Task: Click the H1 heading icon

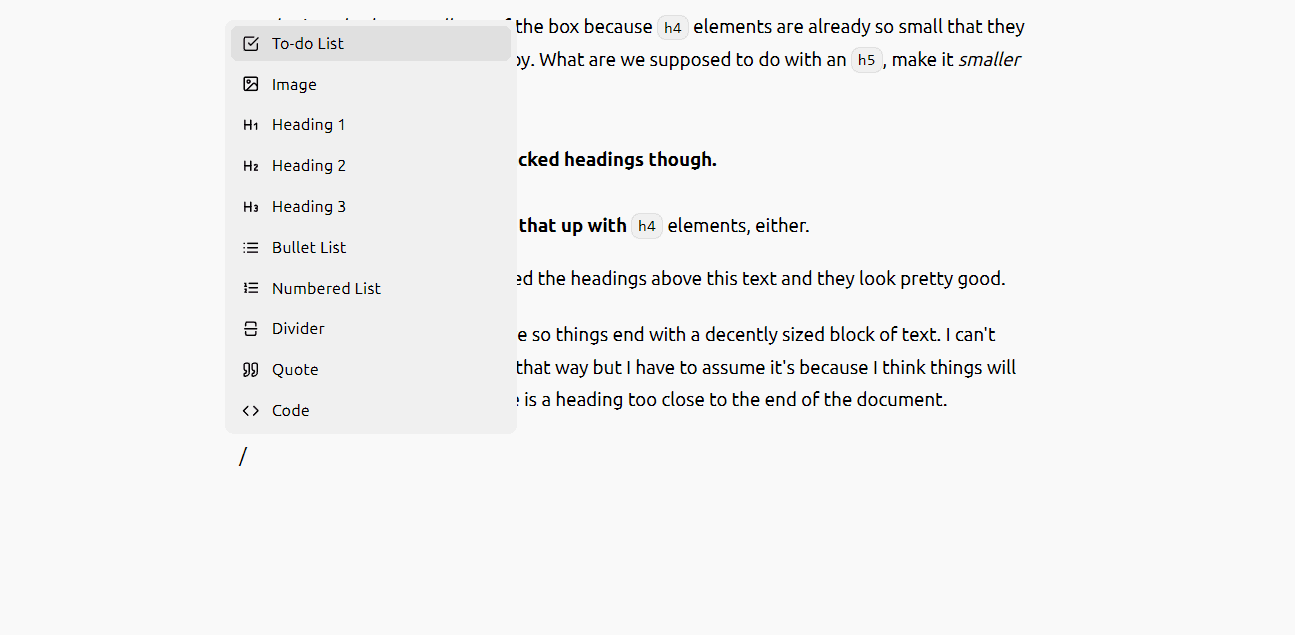Action: (251, 125)
